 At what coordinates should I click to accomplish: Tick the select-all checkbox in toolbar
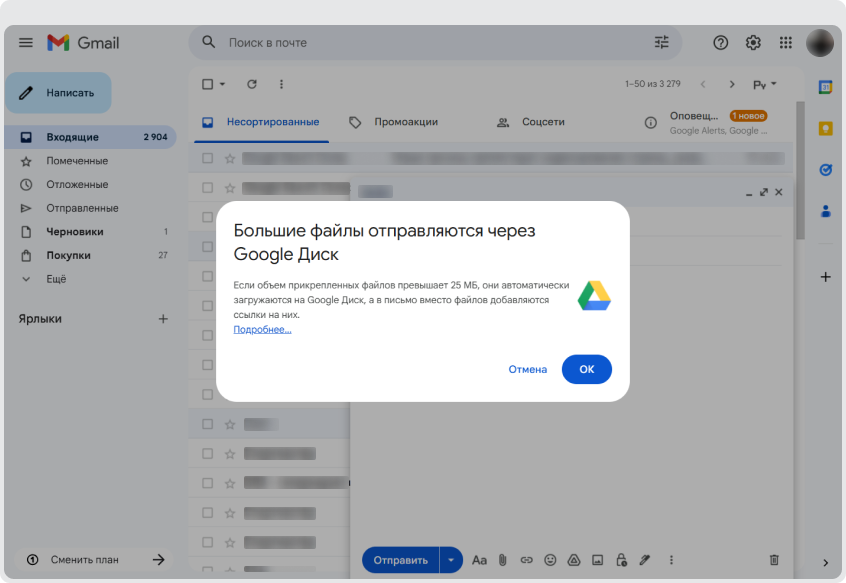click(207, 84)
